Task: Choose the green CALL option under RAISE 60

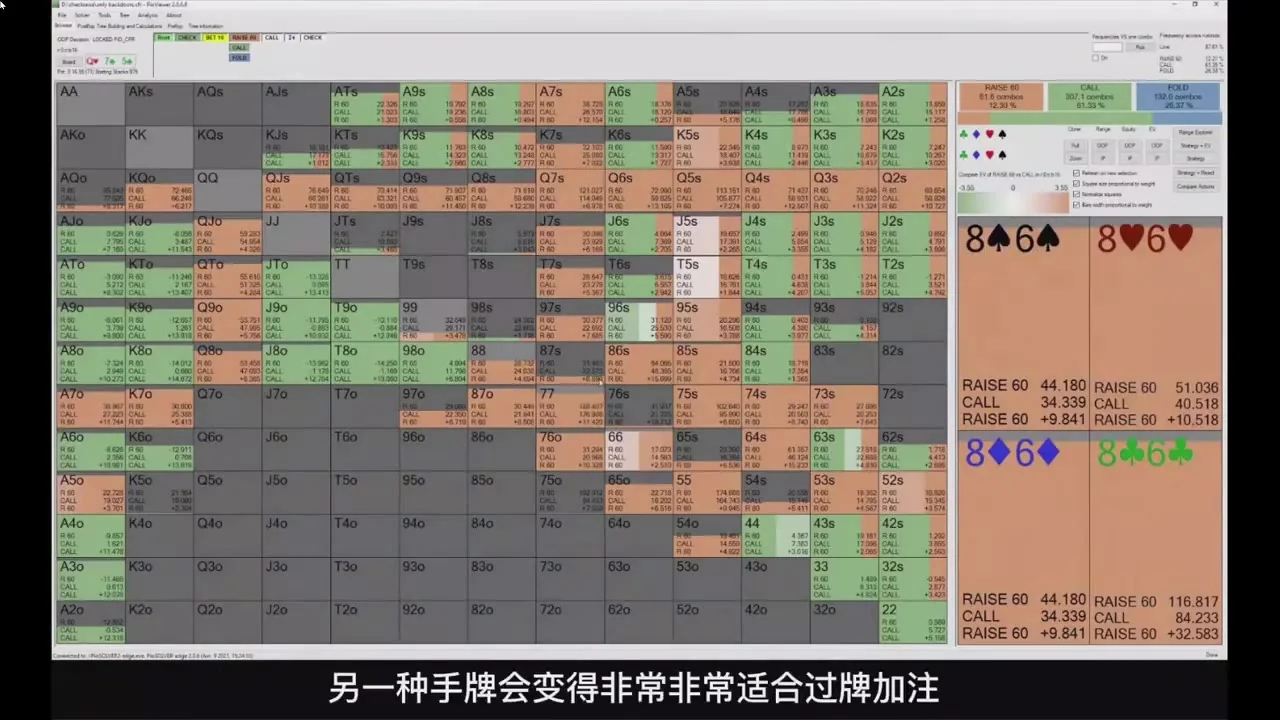Action: click(239, 48)
